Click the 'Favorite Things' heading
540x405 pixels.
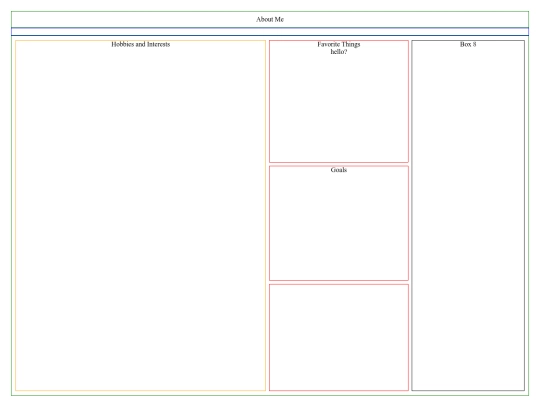pyautogui.click(x=339, y=44)
